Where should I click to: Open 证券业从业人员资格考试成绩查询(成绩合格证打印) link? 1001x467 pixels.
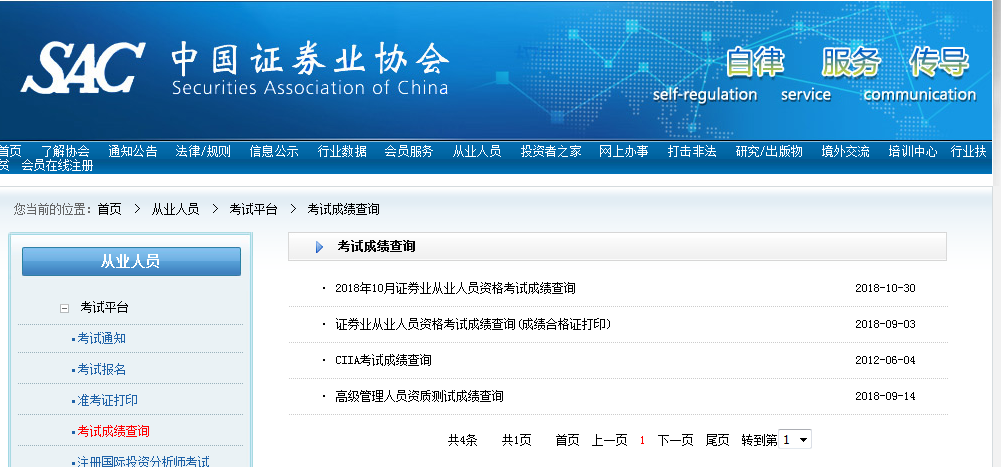pos(473,325)
